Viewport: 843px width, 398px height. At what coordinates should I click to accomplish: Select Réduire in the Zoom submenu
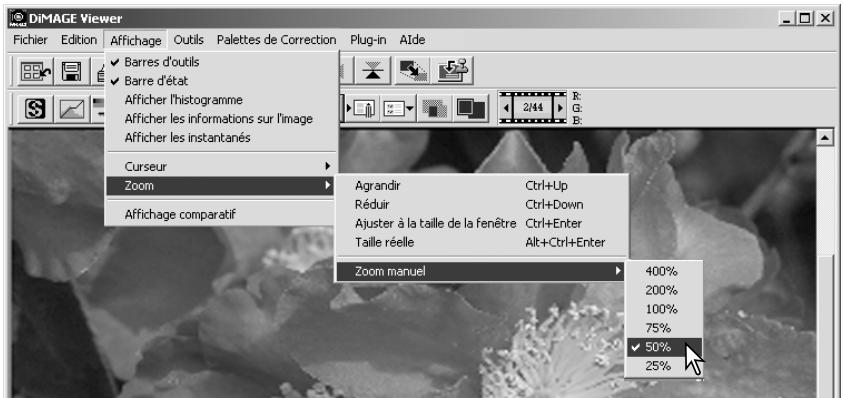tap(481, 204)
